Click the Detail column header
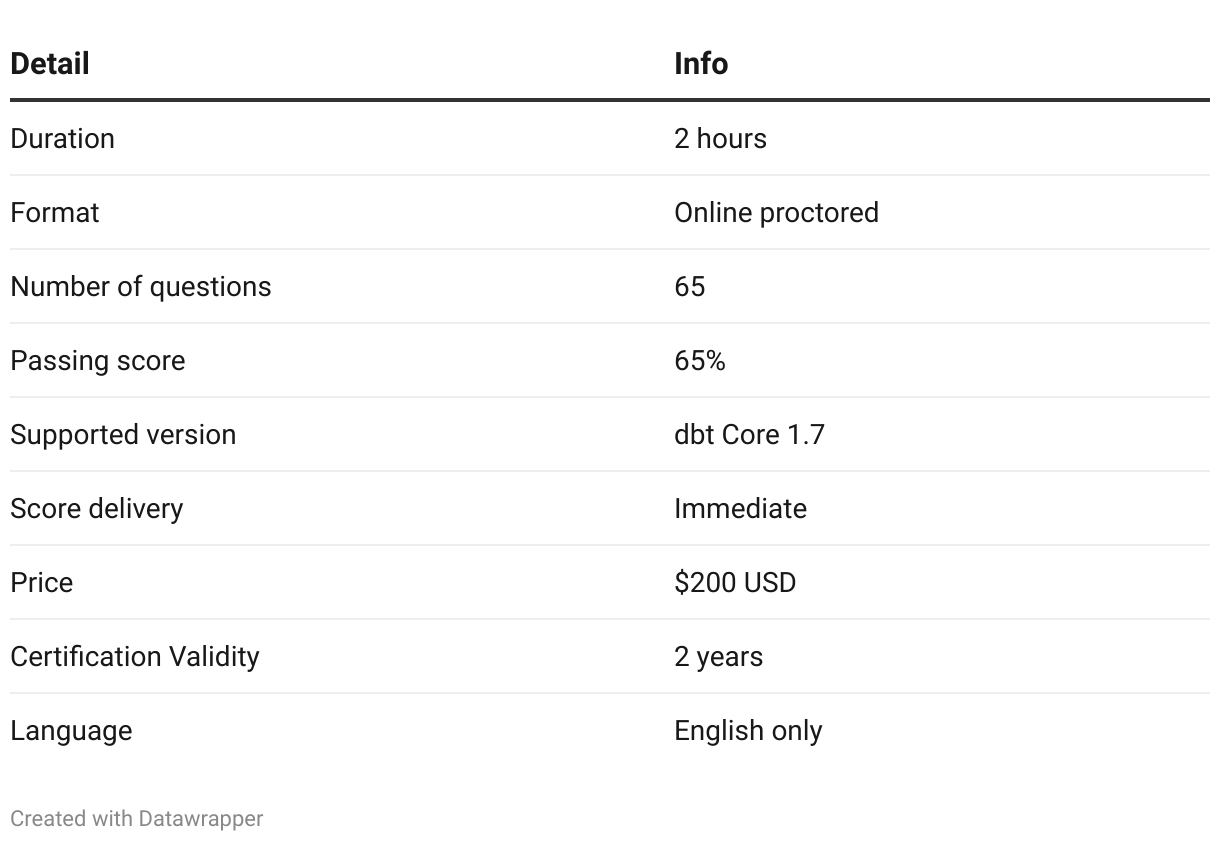Viewport: 1220px width, 842px height. [50, 64]
